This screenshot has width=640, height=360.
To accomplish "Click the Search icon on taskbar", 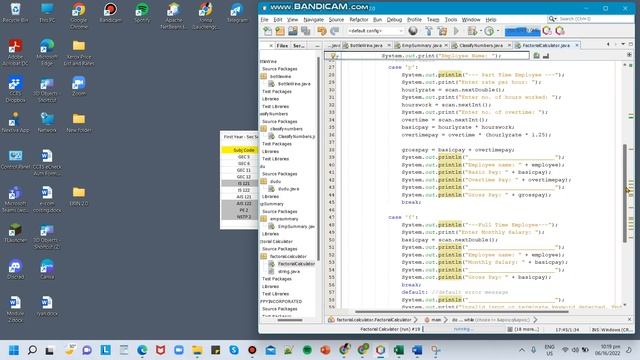I will tap(32, 350).
